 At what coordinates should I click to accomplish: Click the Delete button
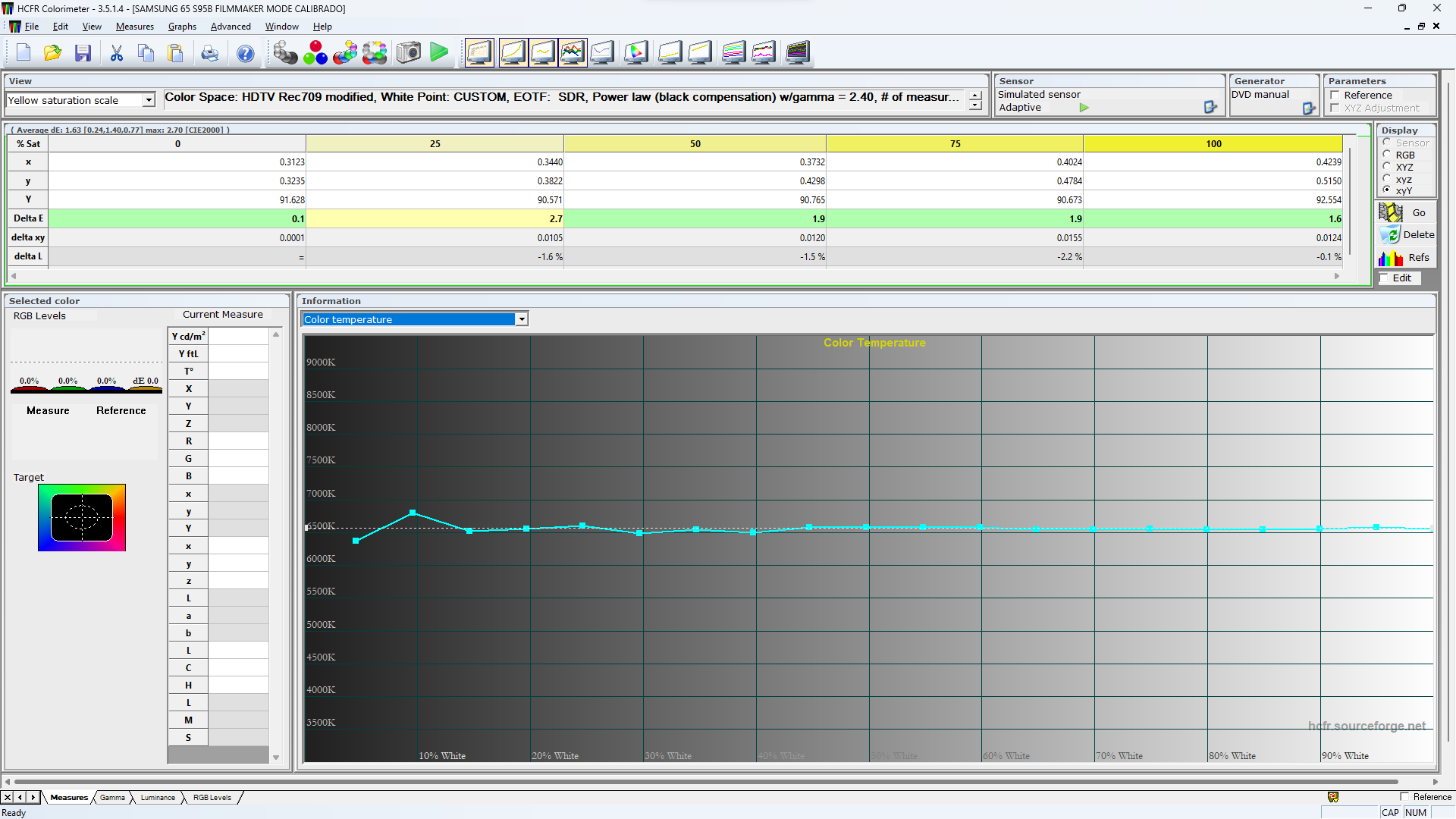[x=1407, y=235]
